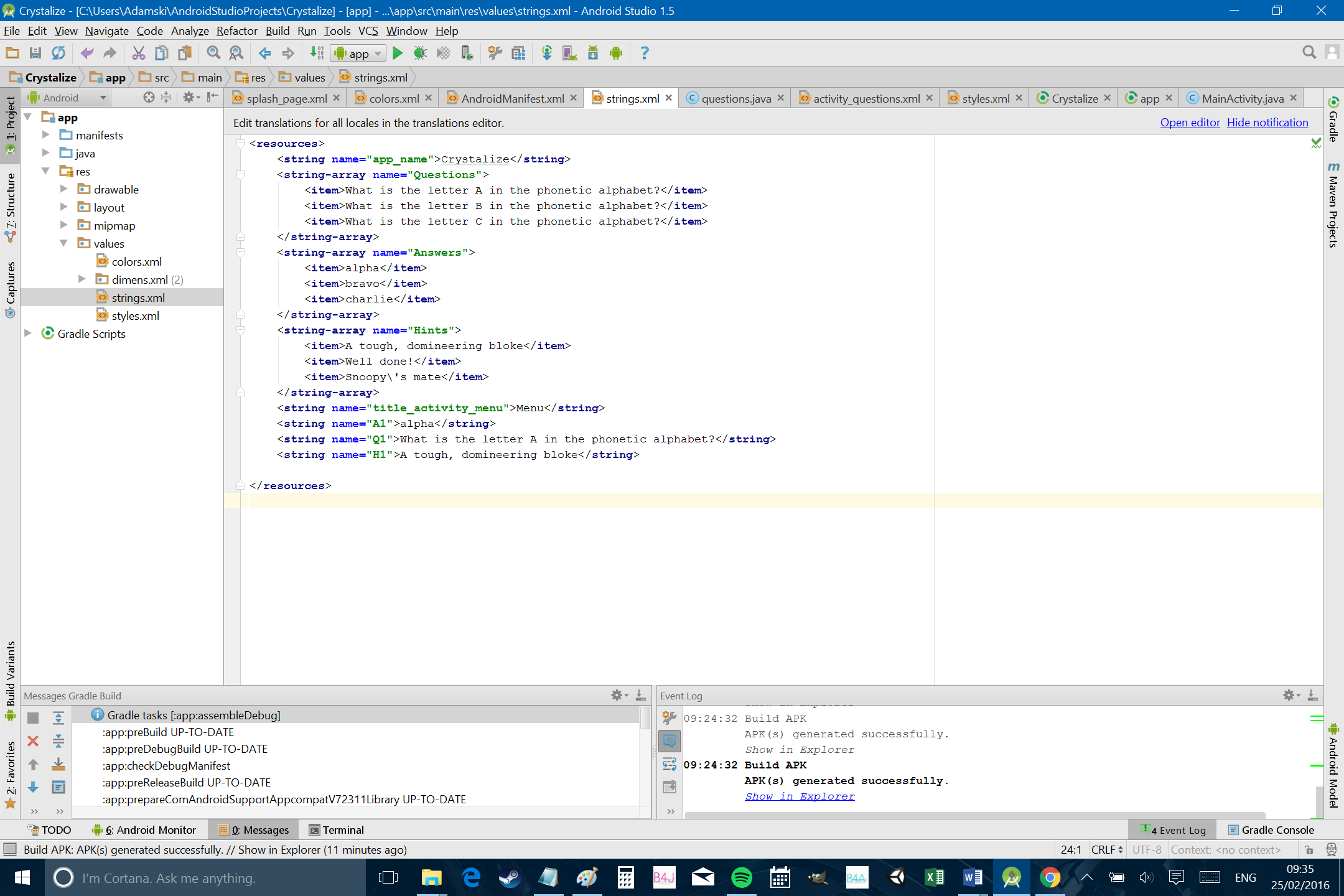Expand Gradle Scripts node
This screenshot has width=1344, height=896.
tap(27, 334)
